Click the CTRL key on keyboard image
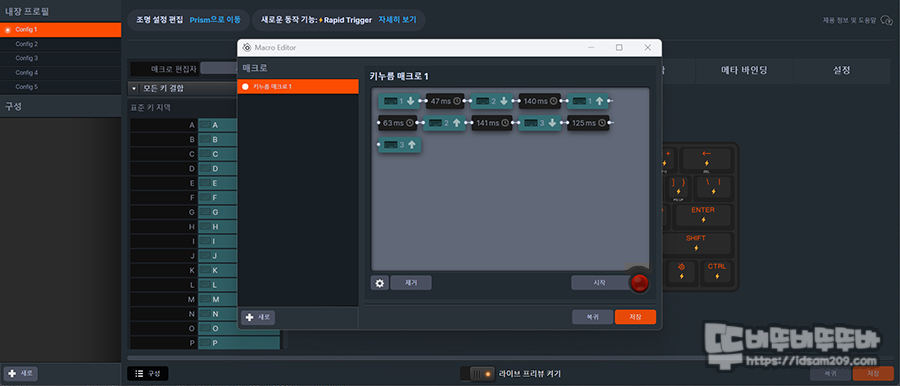Viewport: 900px width, 386px height. [x=716, y=272]
